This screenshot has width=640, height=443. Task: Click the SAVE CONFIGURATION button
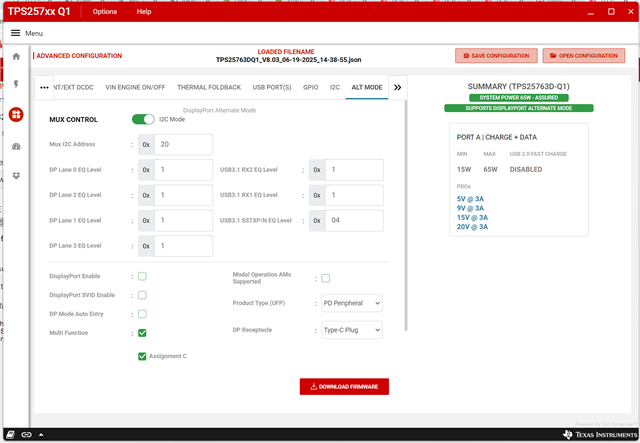[496, 56]
